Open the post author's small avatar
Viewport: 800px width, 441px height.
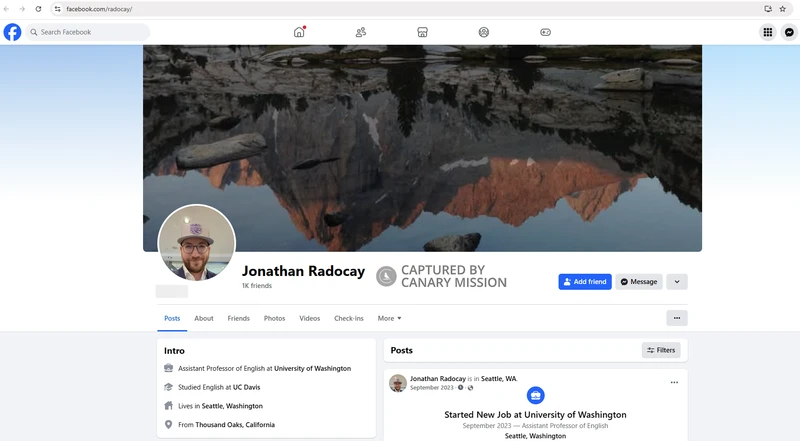pyautogui.click(x=398, y=383)
